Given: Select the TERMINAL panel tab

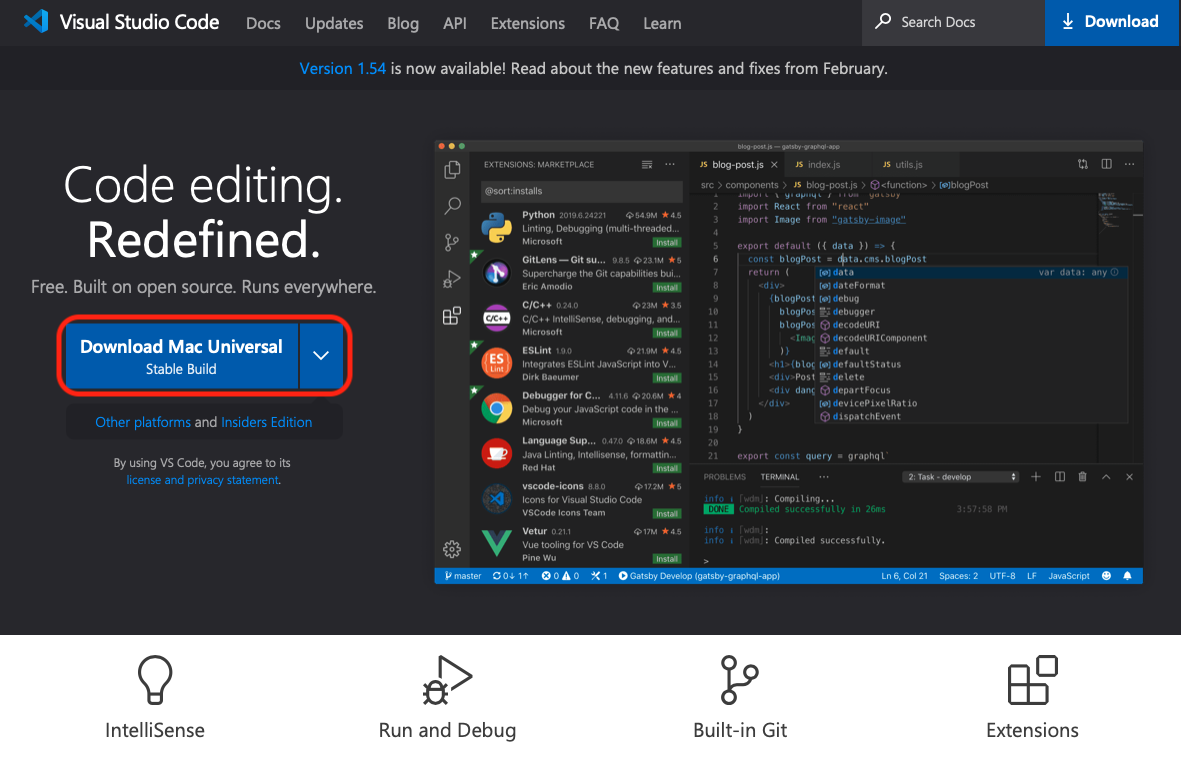Looking at the screenshot, I should pyautogui.click(x=780, y=477).
